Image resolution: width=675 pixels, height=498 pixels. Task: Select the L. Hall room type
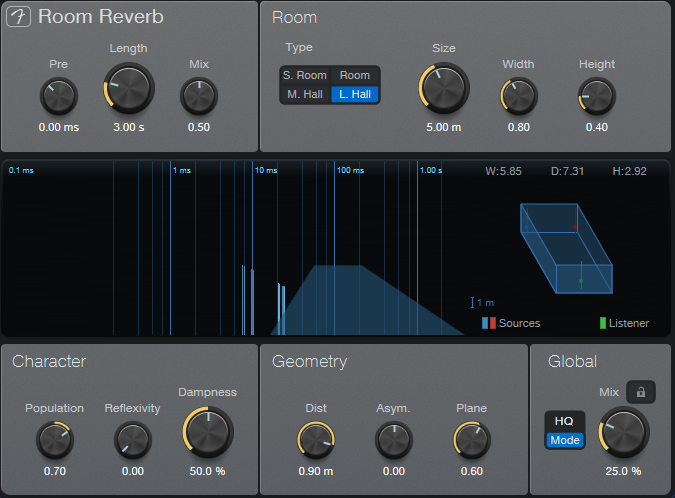(x=355, y=94)
